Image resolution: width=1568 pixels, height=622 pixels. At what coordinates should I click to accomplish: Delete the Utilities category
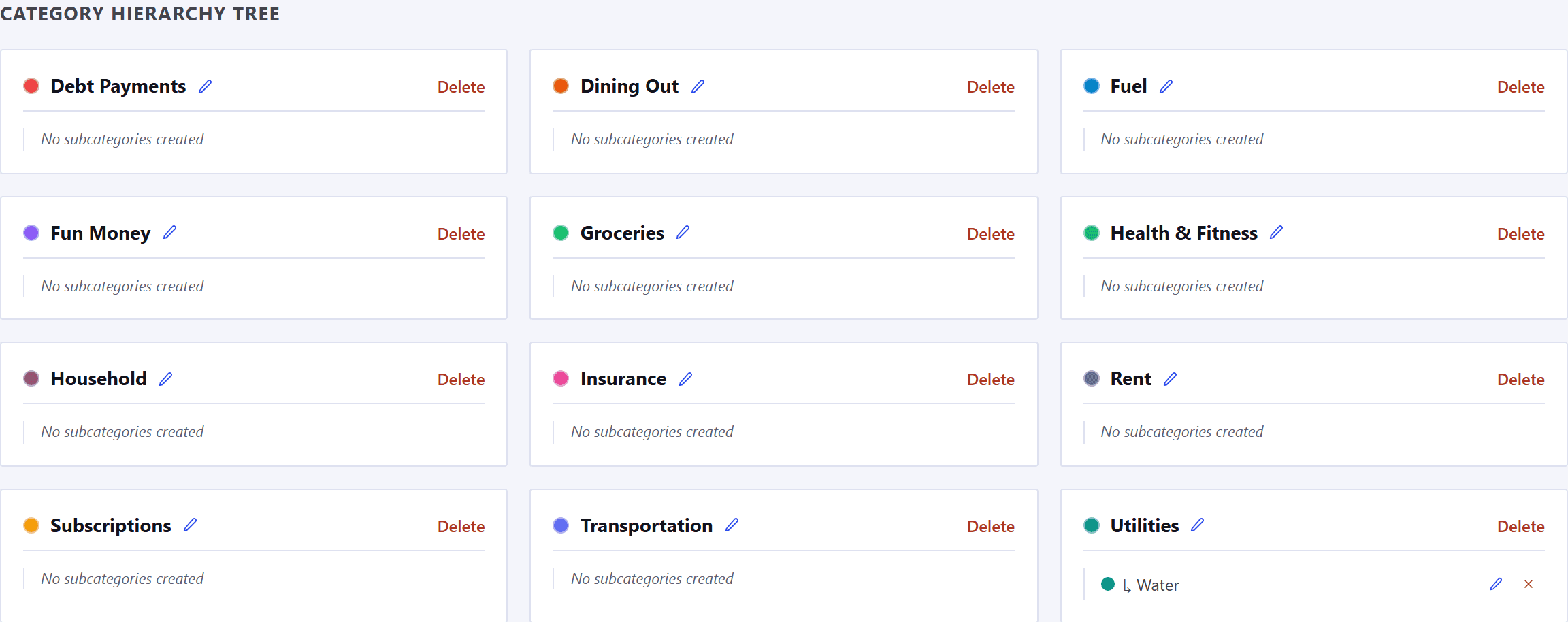pyautogui.click(x=1520, y=526)
